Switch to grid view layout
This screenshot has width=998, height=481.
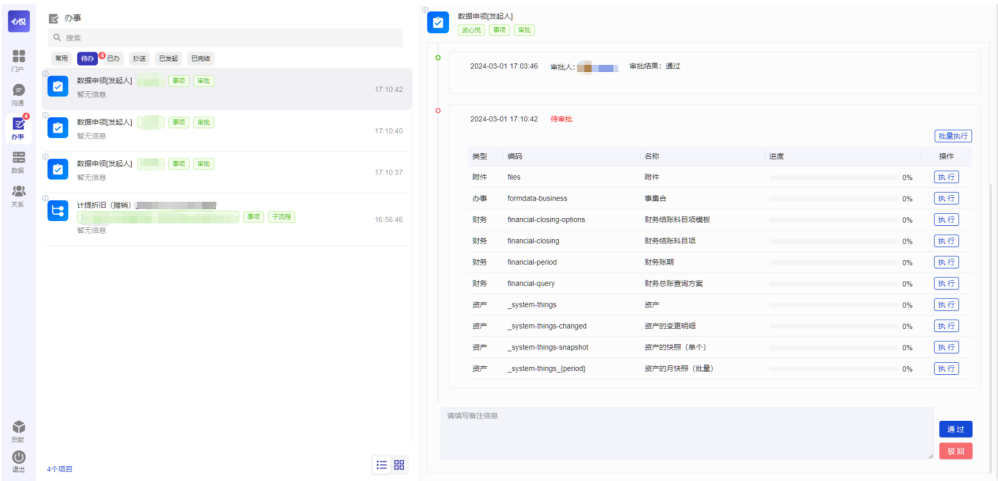tap(399, 465)
